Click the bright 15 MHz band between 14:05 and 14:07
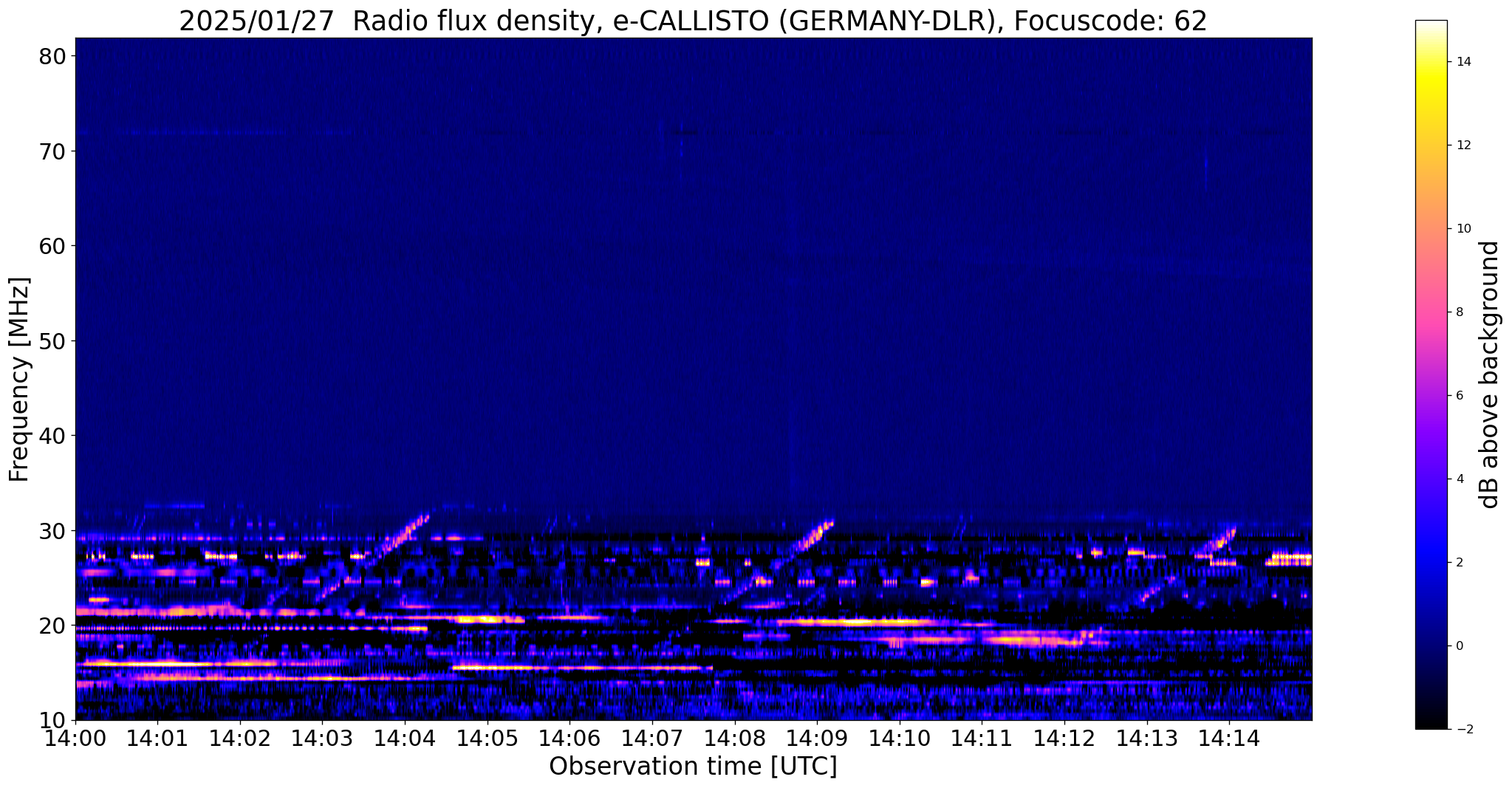 coord(582,668)
